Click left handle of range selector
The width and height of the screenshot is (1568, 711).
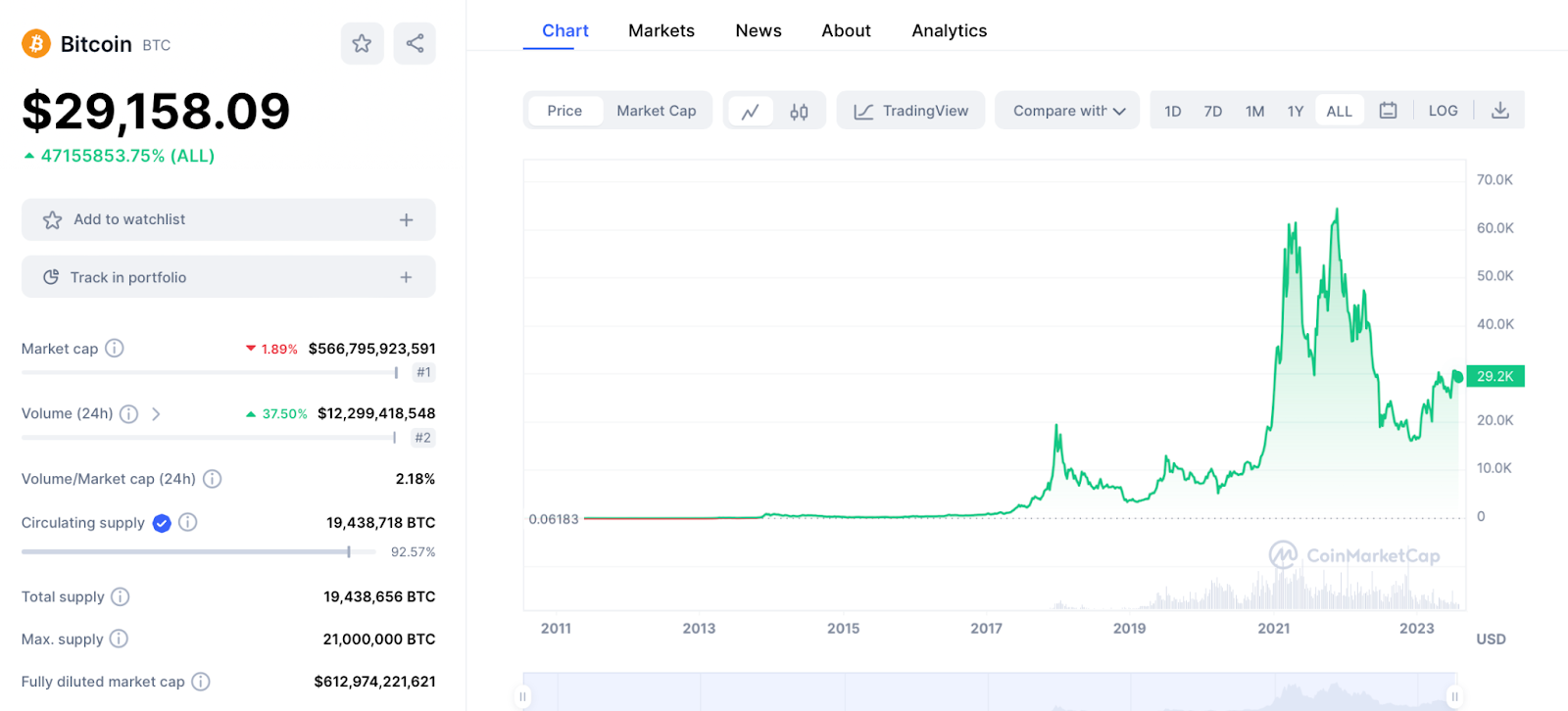(x=523, y=696)
